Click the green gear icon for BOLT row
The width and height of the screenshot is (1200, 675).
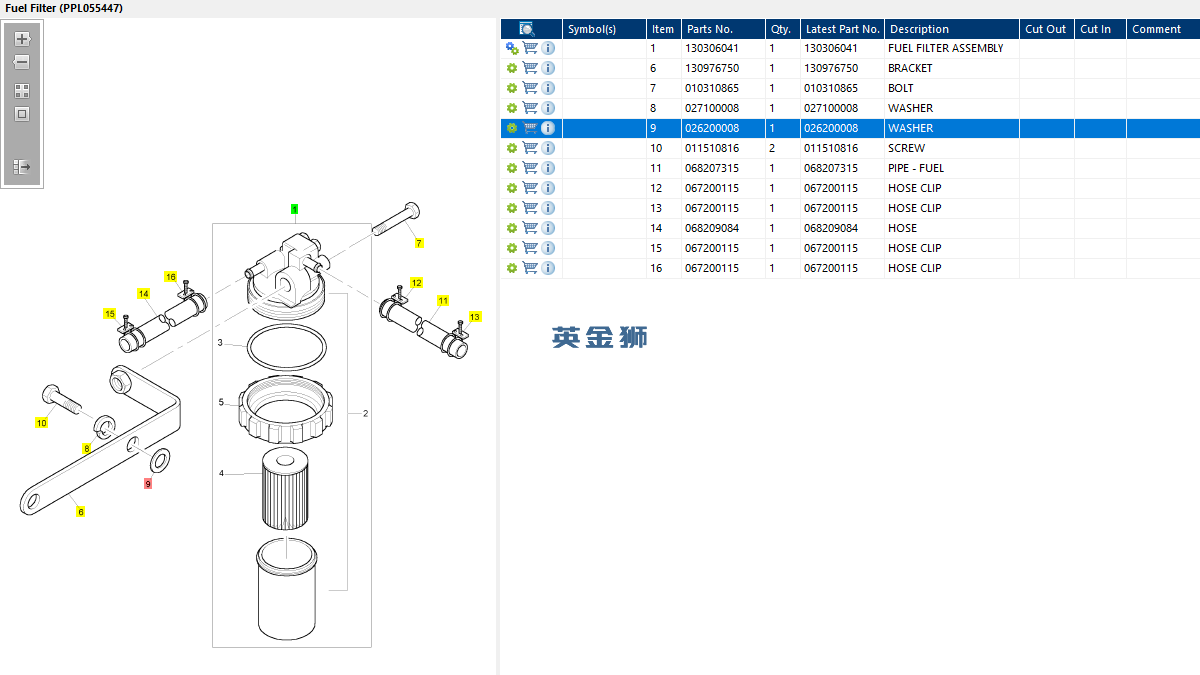coord(512,88)
